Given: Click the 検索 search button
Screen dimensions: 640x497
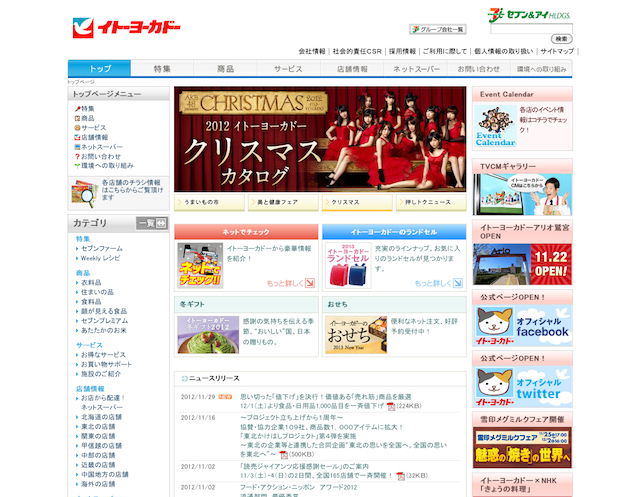Looking at the screenshot, I should pyautogui.click(x=562, y=39).
